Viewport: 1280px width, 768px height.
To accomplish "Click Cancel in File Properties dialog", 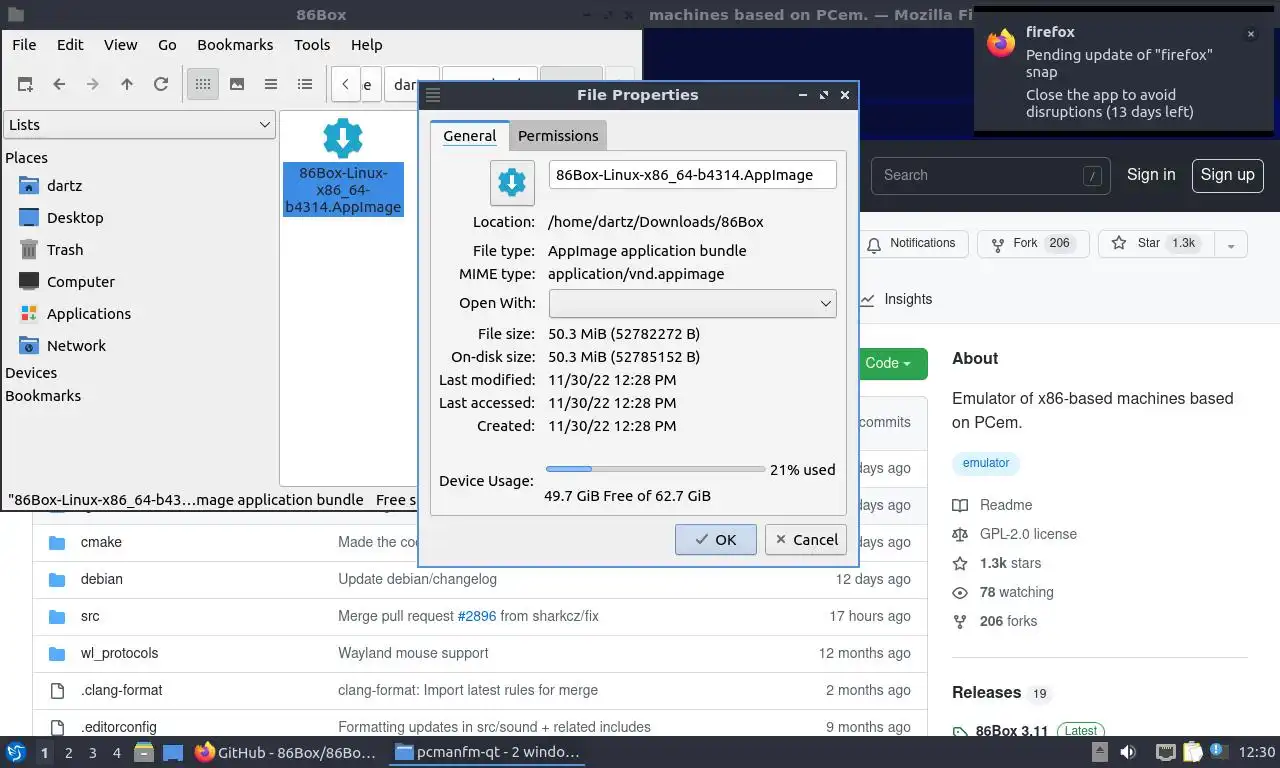I will point(806,539).
